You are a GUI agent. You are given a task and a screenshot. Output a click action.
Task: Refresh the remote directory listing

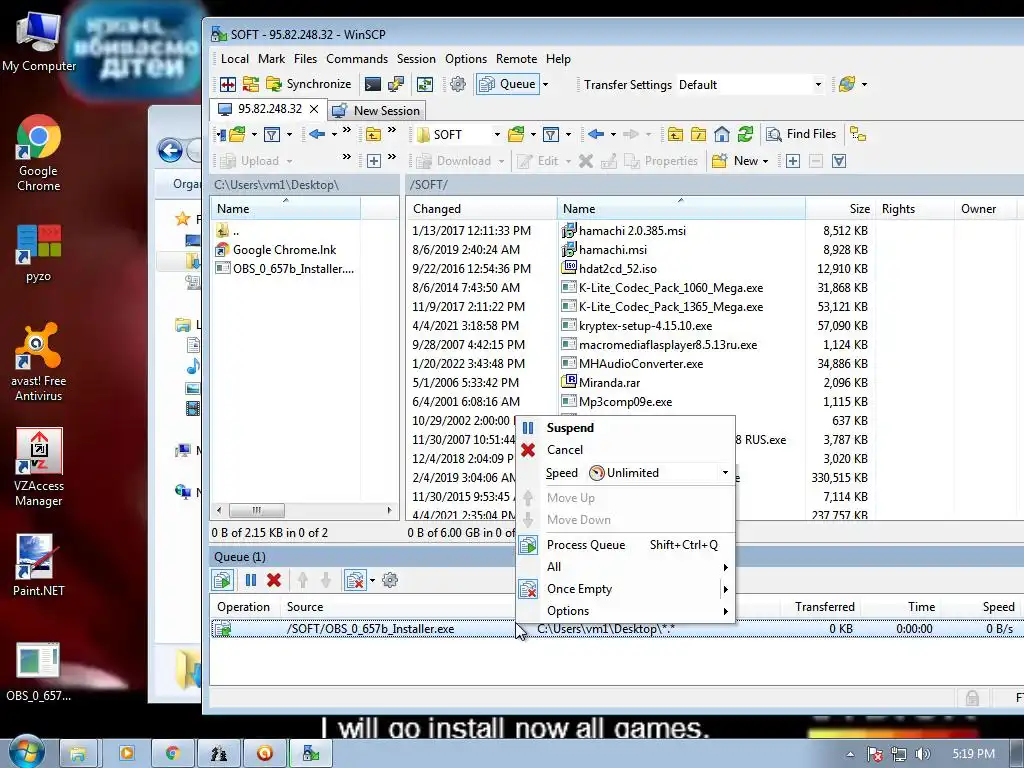pyautogui.click(x=745, y=135)
